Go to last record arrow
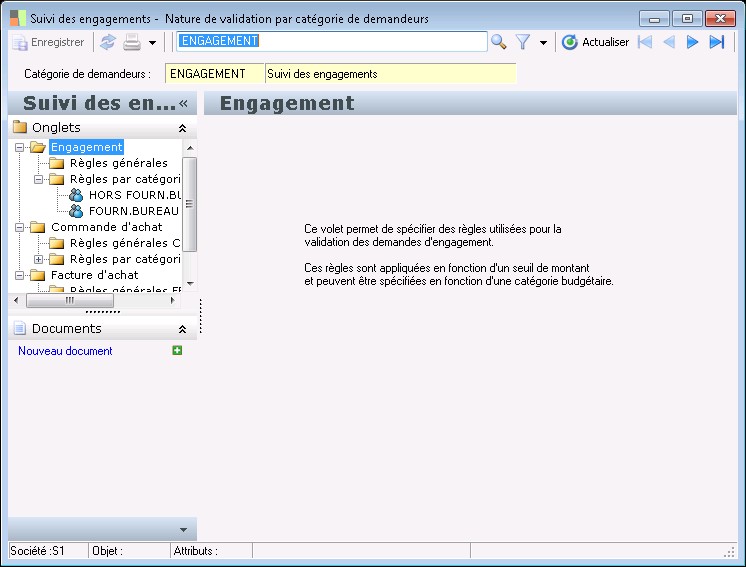746x567 pixels. point(717,42)
